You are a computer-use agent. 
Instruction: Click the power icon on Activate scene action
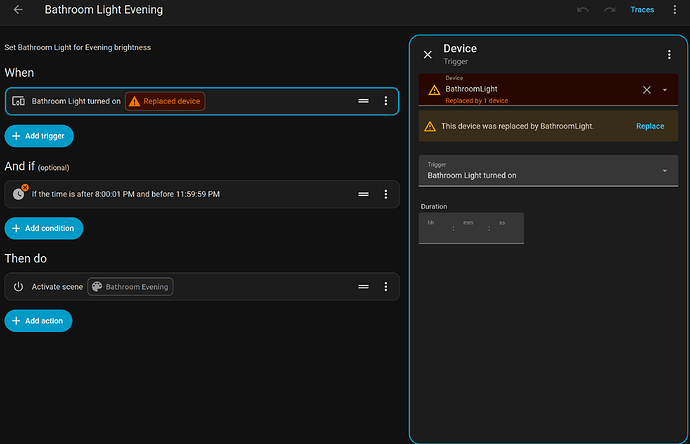pyautogui.click(x=18, y=287)
